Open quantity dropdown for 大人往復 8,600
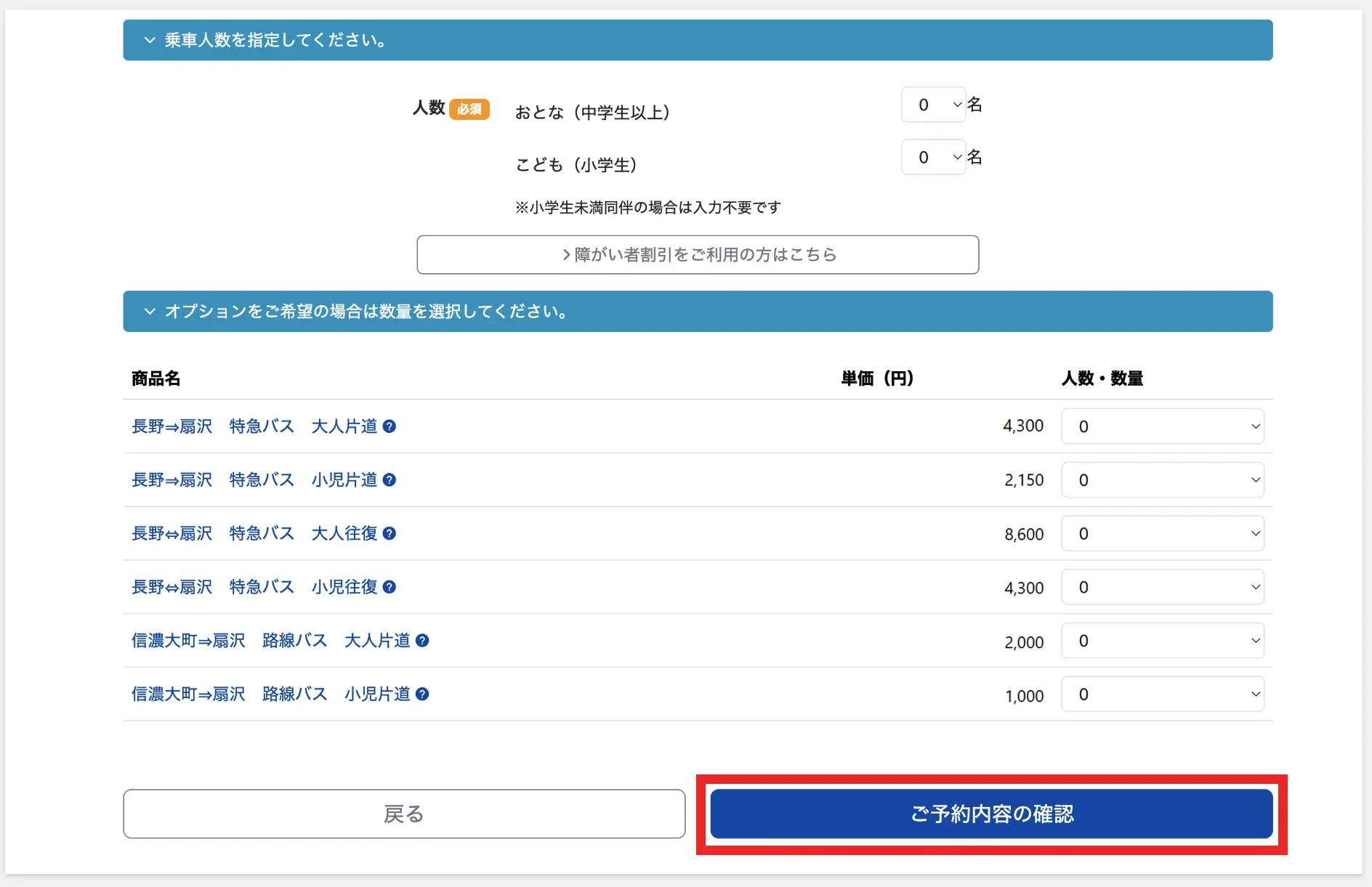The height and width of the screenshot is (887, 1372). tap(1162, 534)
